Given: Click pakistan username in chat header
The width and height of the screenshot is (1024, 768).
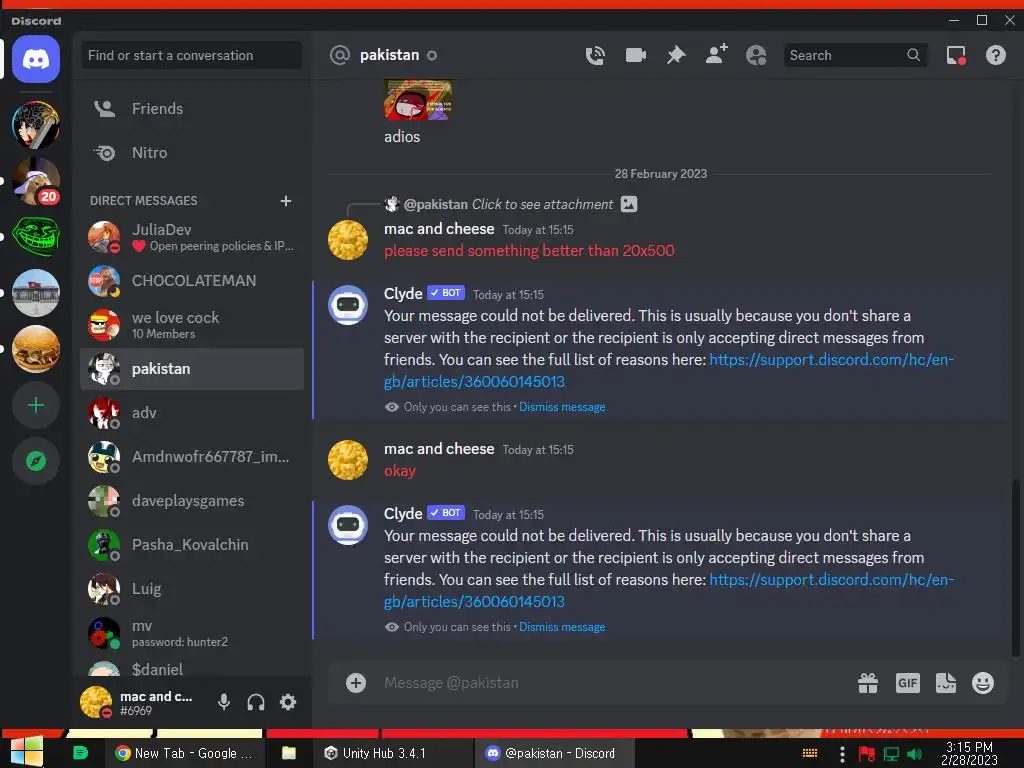Looking at the screenshot, I should coord(389,55).
